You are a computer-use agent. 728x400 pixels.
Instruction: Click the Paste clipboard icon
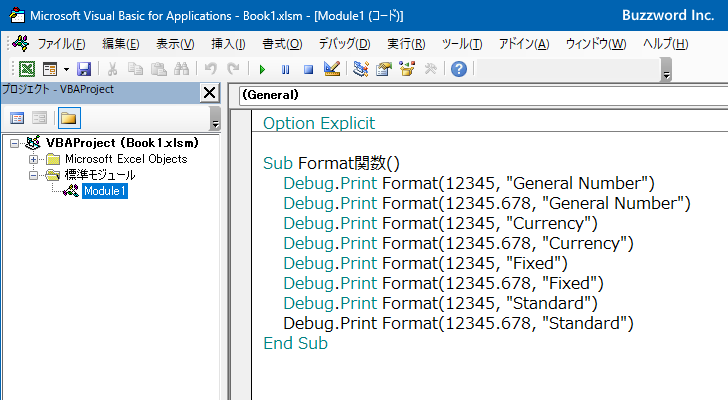[159, 69]
